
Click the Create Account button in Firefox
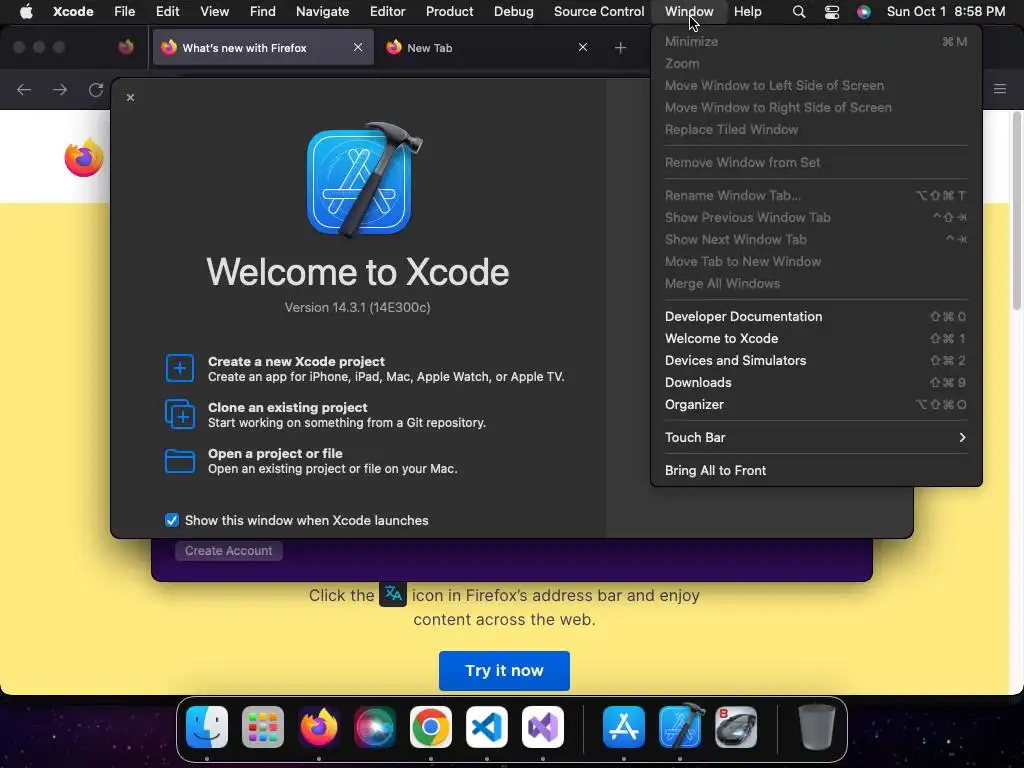(x=229, y=551)
